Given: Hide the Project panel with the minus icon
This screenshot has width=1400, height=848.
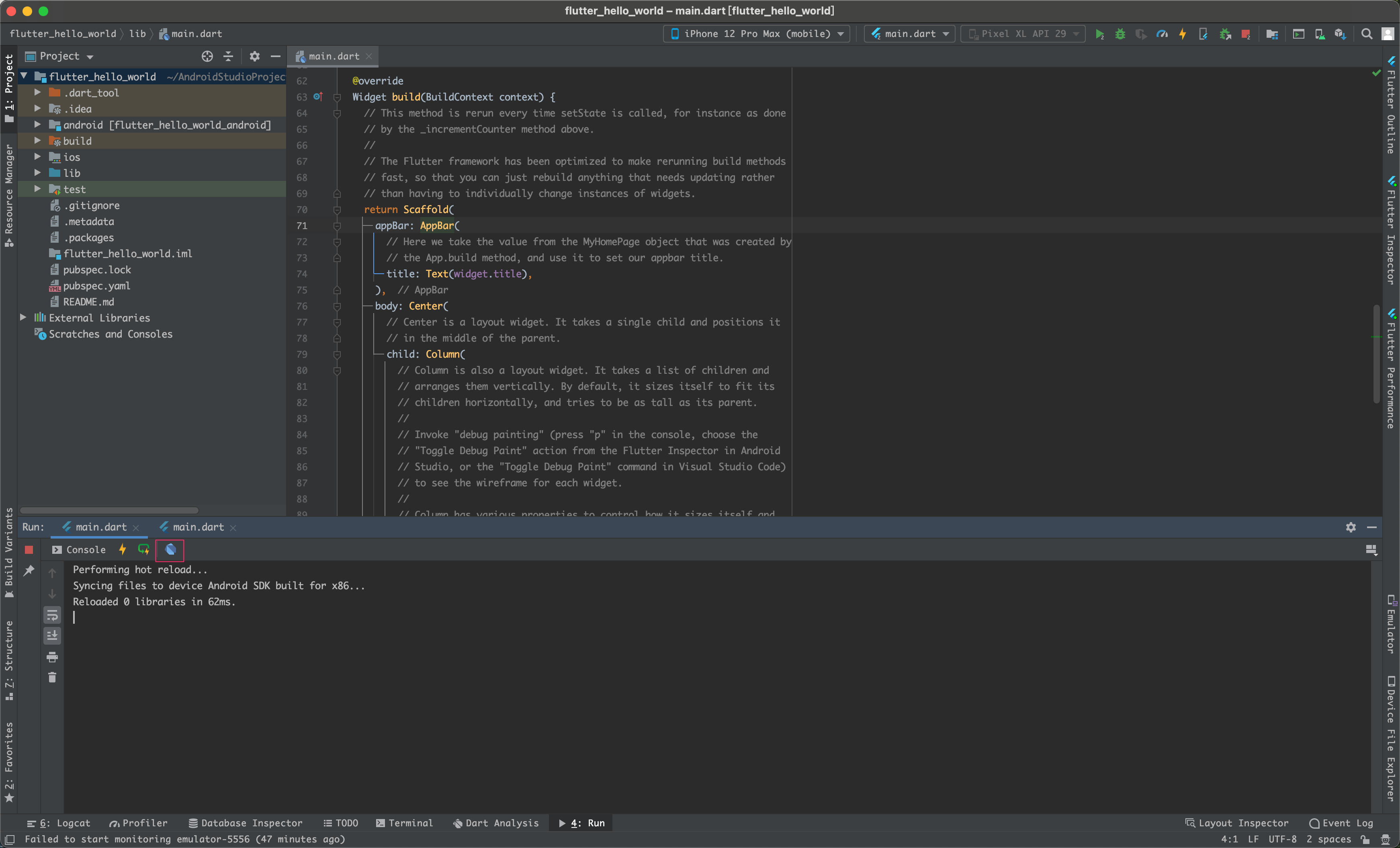Looking at the screenshot, I should coord(276,56).
